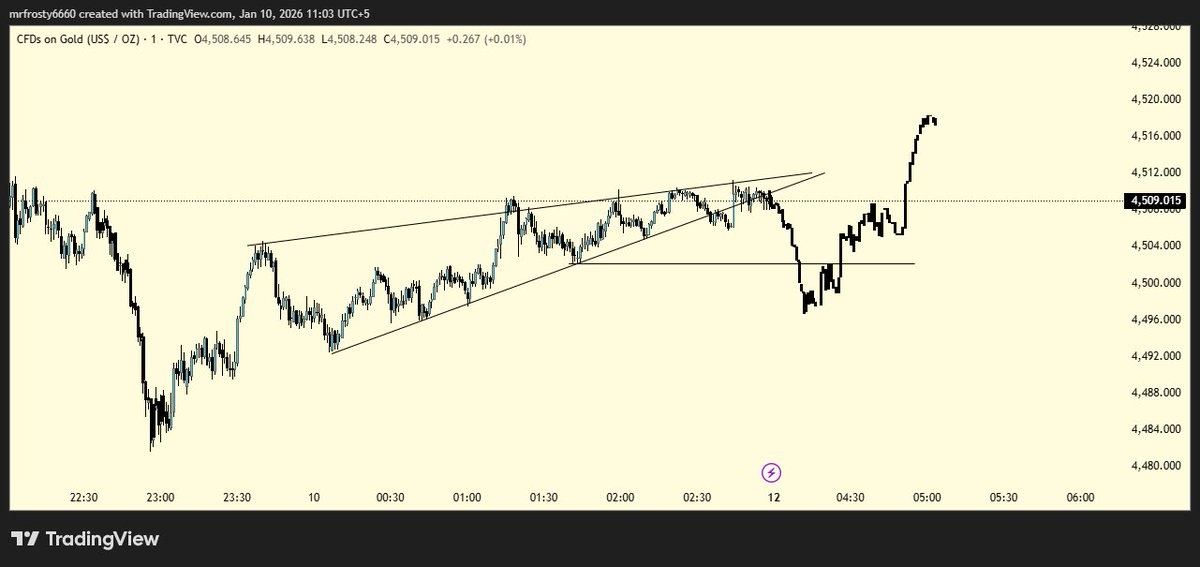
Task: Click the high value H4,509.638
Action: (x=284, y=39)
